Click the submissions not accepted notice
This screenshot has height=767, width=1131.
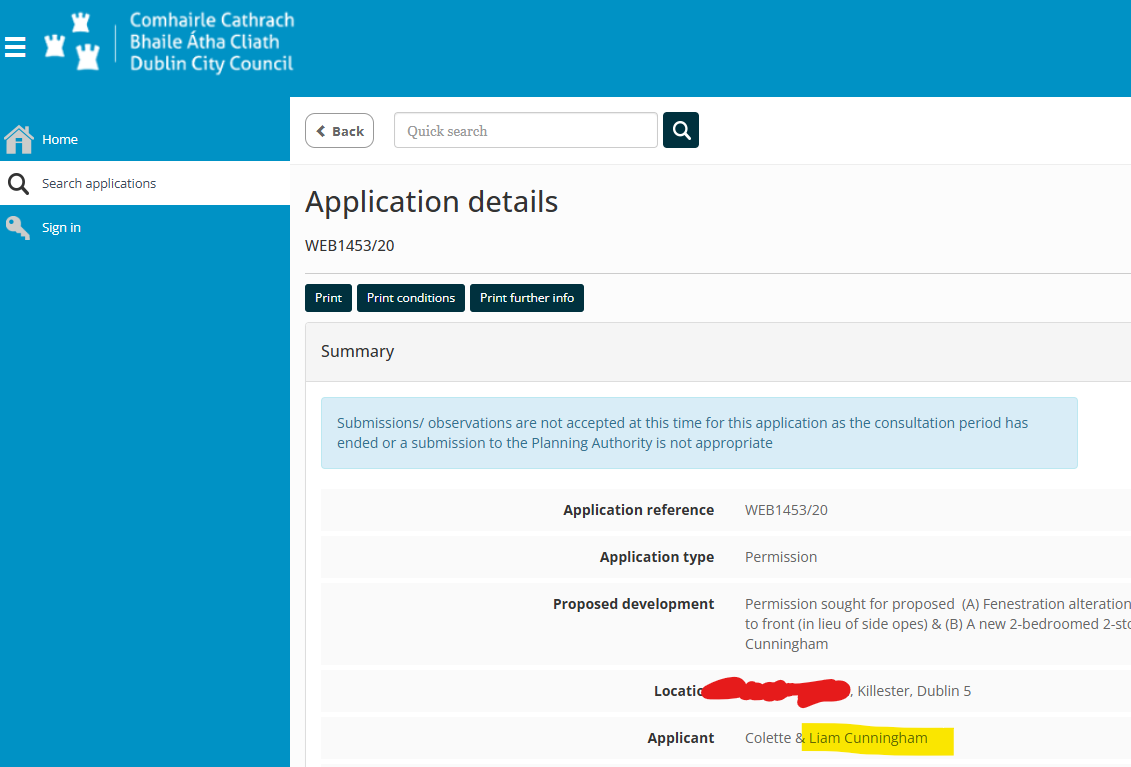(699, 433)
